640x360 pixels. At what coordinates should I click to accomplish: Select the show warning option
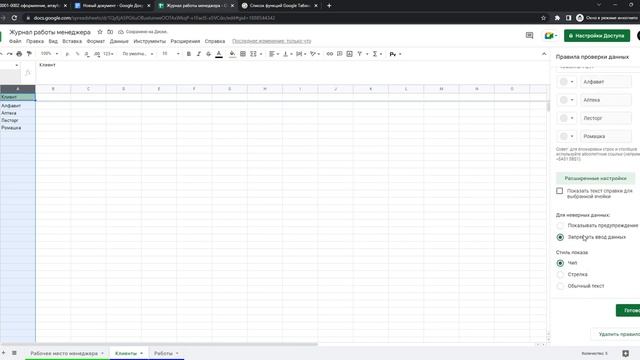(x=560, y=226)
